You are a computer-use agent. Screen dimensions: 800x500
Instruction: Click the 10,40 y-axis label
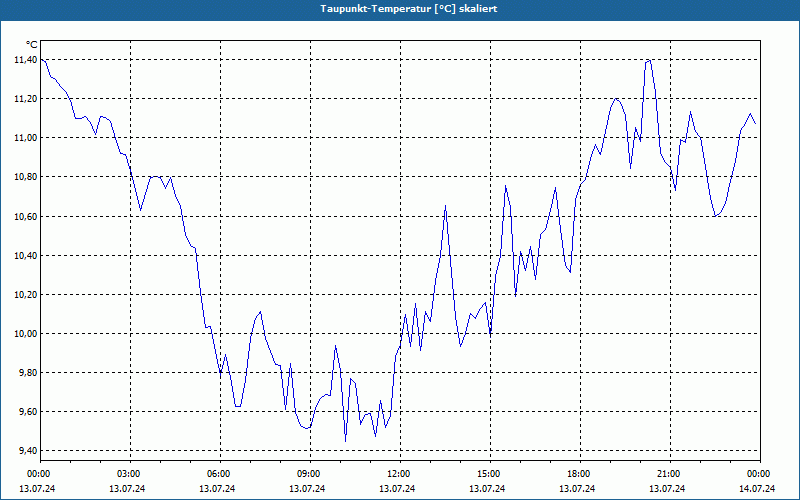pos(25,255)
